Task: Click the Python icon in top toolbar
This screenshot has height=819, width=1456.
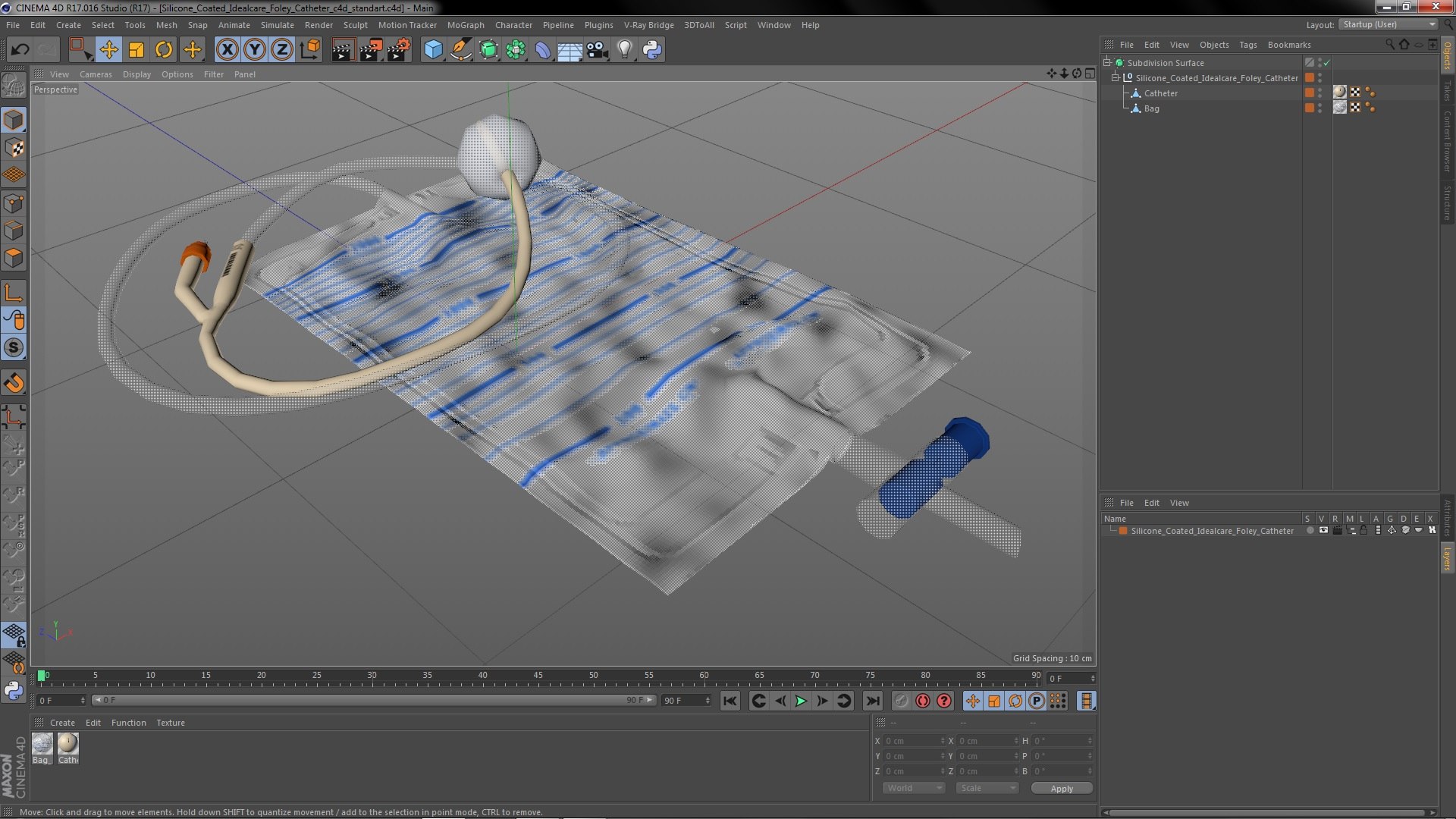Action: pos(652,50)
